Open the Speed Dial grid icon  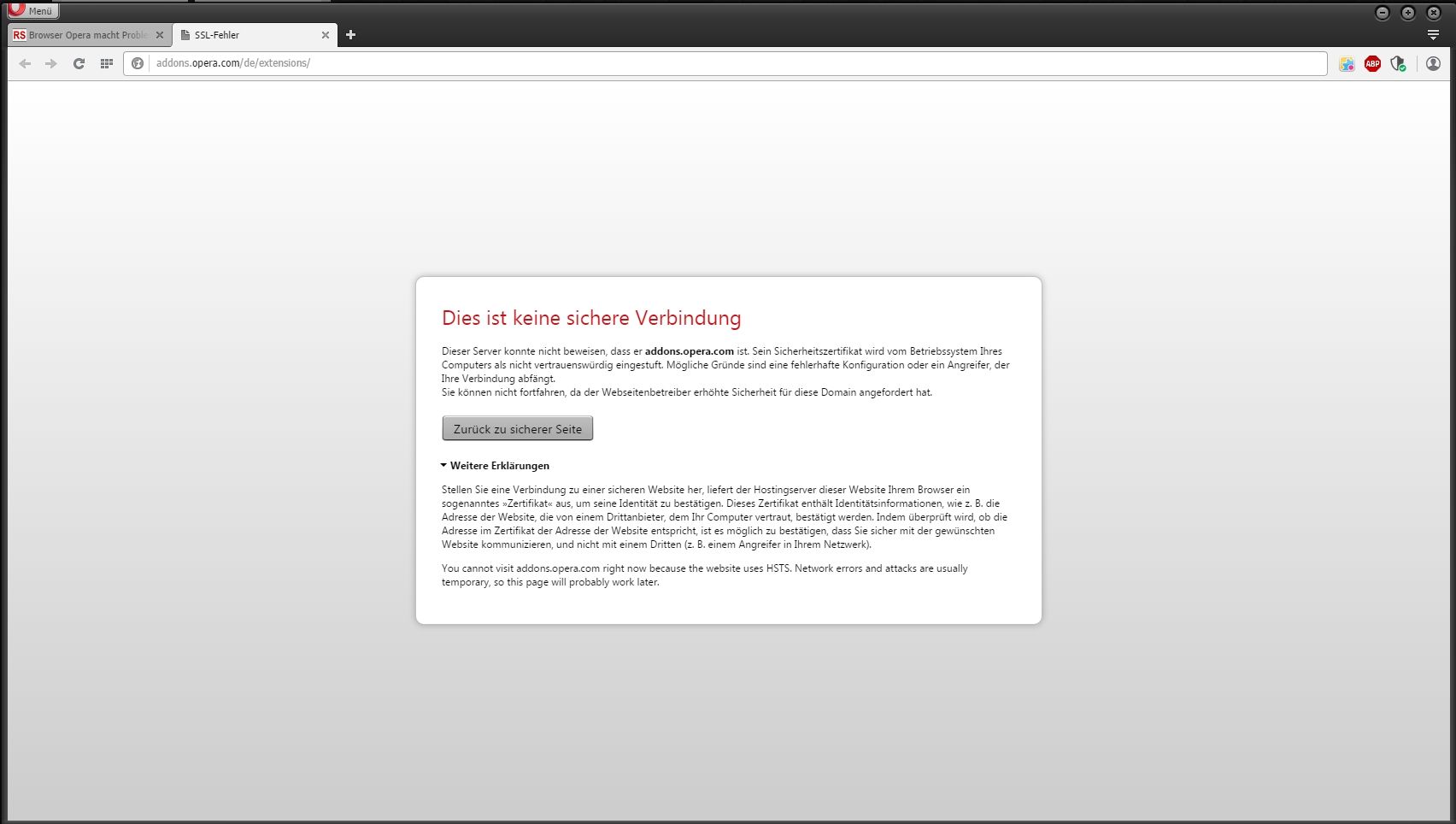point(106,63)
